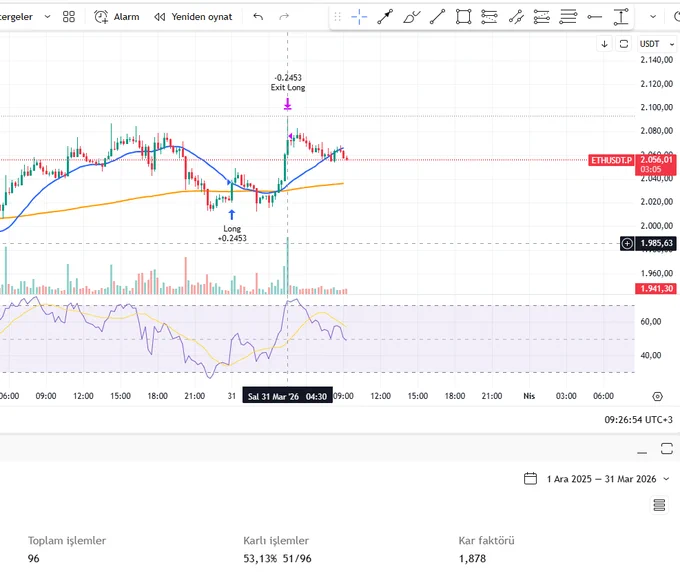Open the calendar date range icon
This screenshot has width=680, height=576.
(x=530, y=478)
